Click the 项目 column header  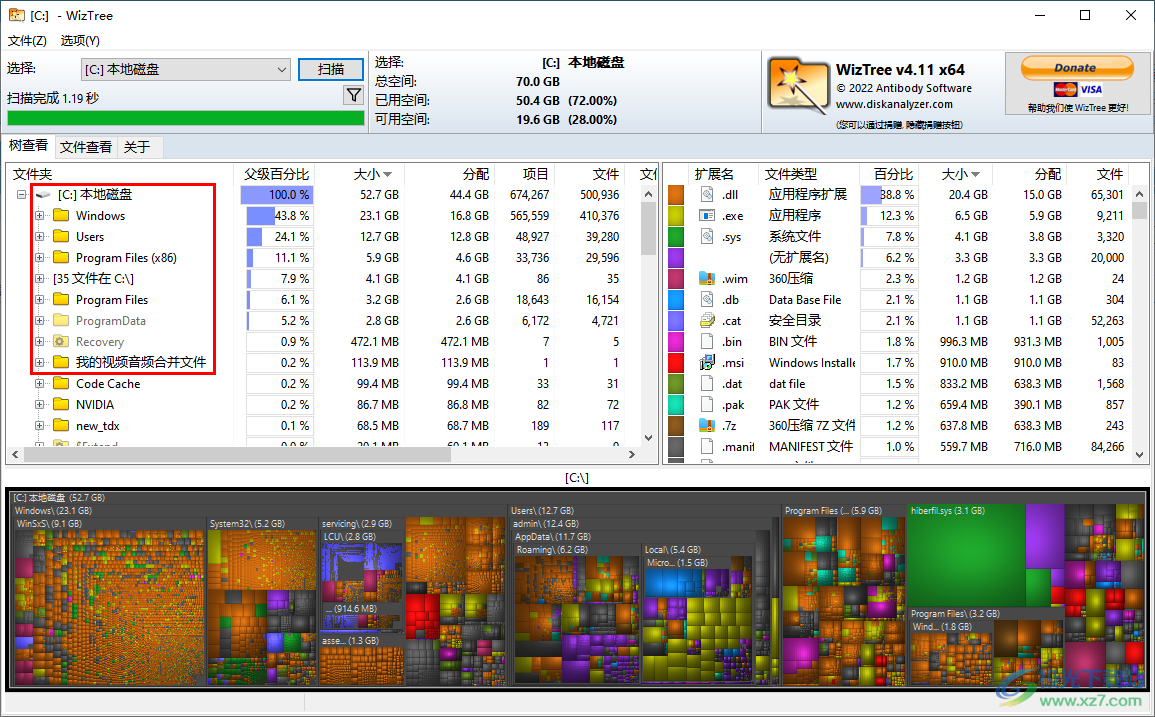point(524,174)
